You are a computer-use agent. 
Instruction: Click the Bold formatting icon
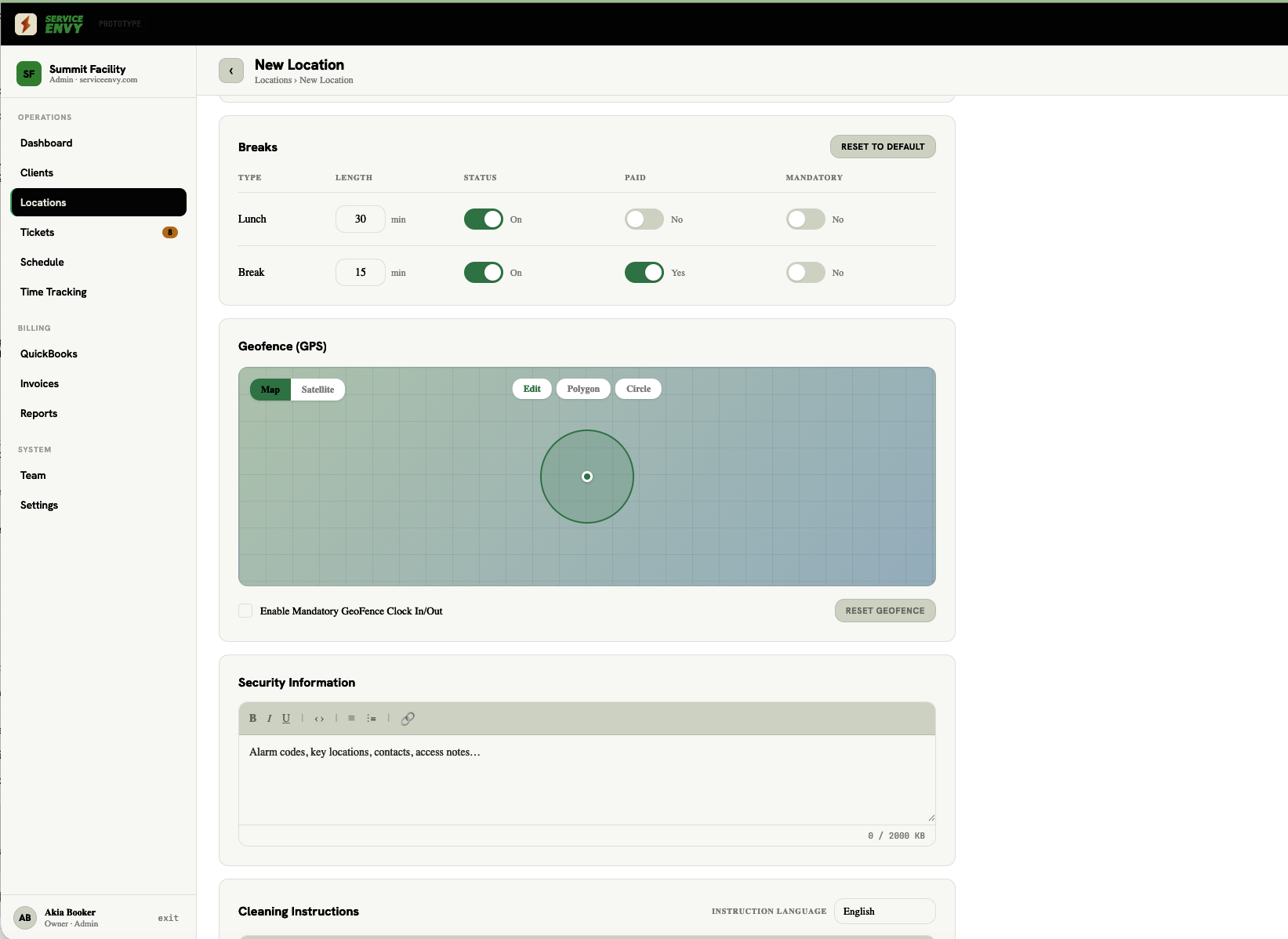(x=252, y=718)
